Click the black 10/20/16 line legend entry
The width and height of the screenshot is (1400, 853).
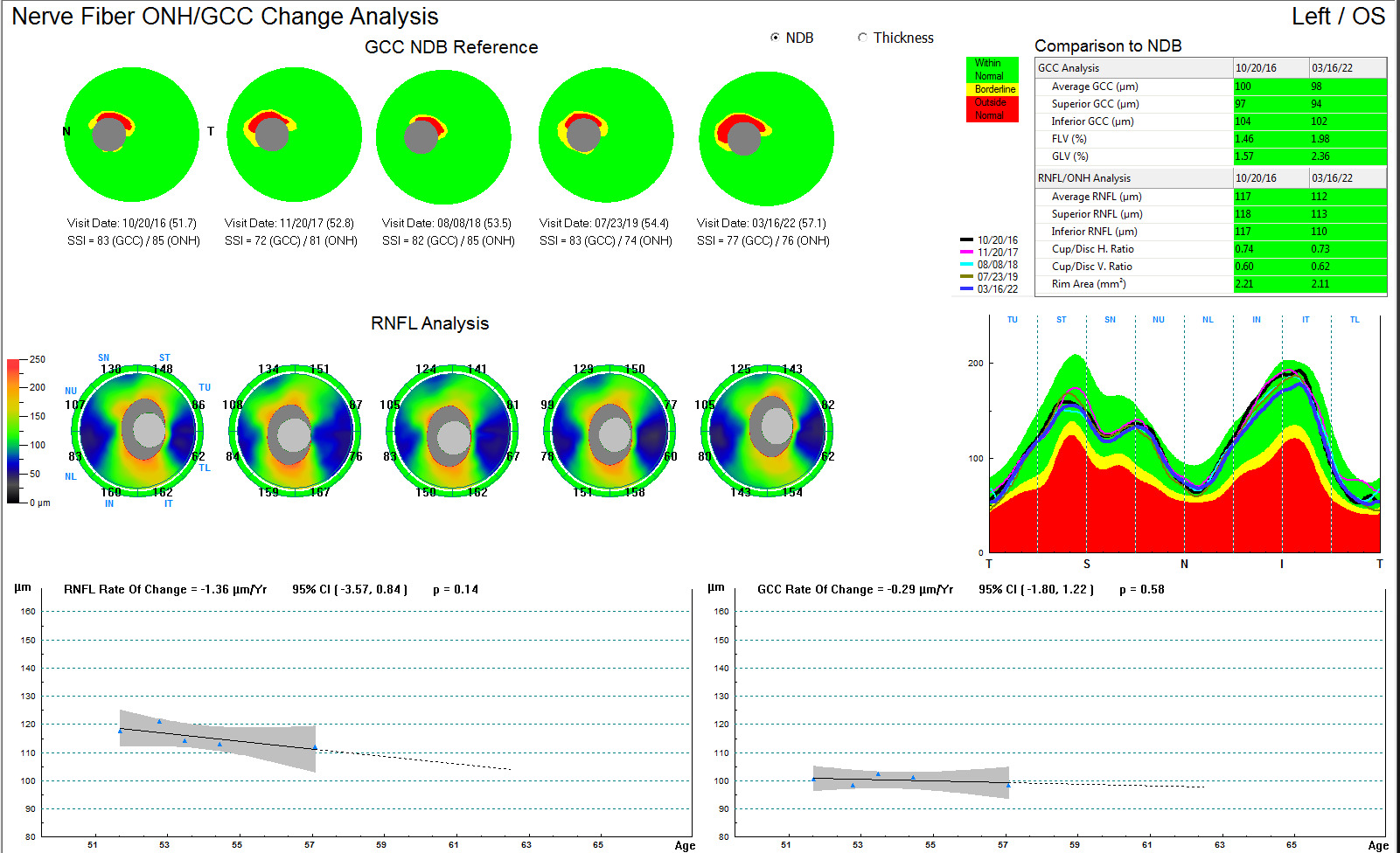989,239
